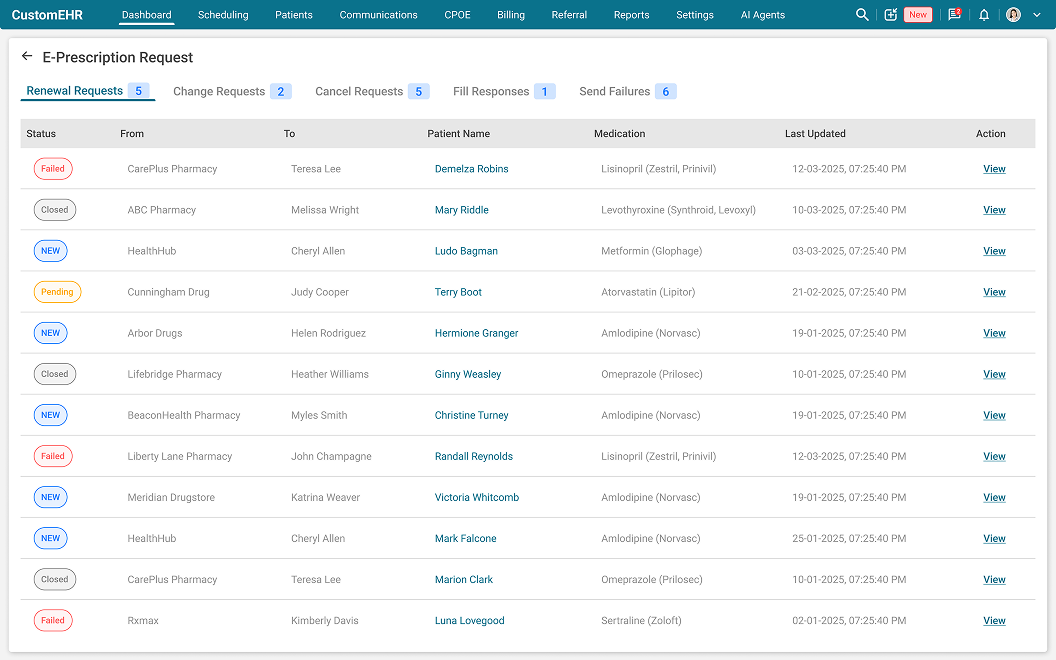The image size is (1056, 660).
Task: Click the Last Updated column header
Action: (x=815, y=133)
